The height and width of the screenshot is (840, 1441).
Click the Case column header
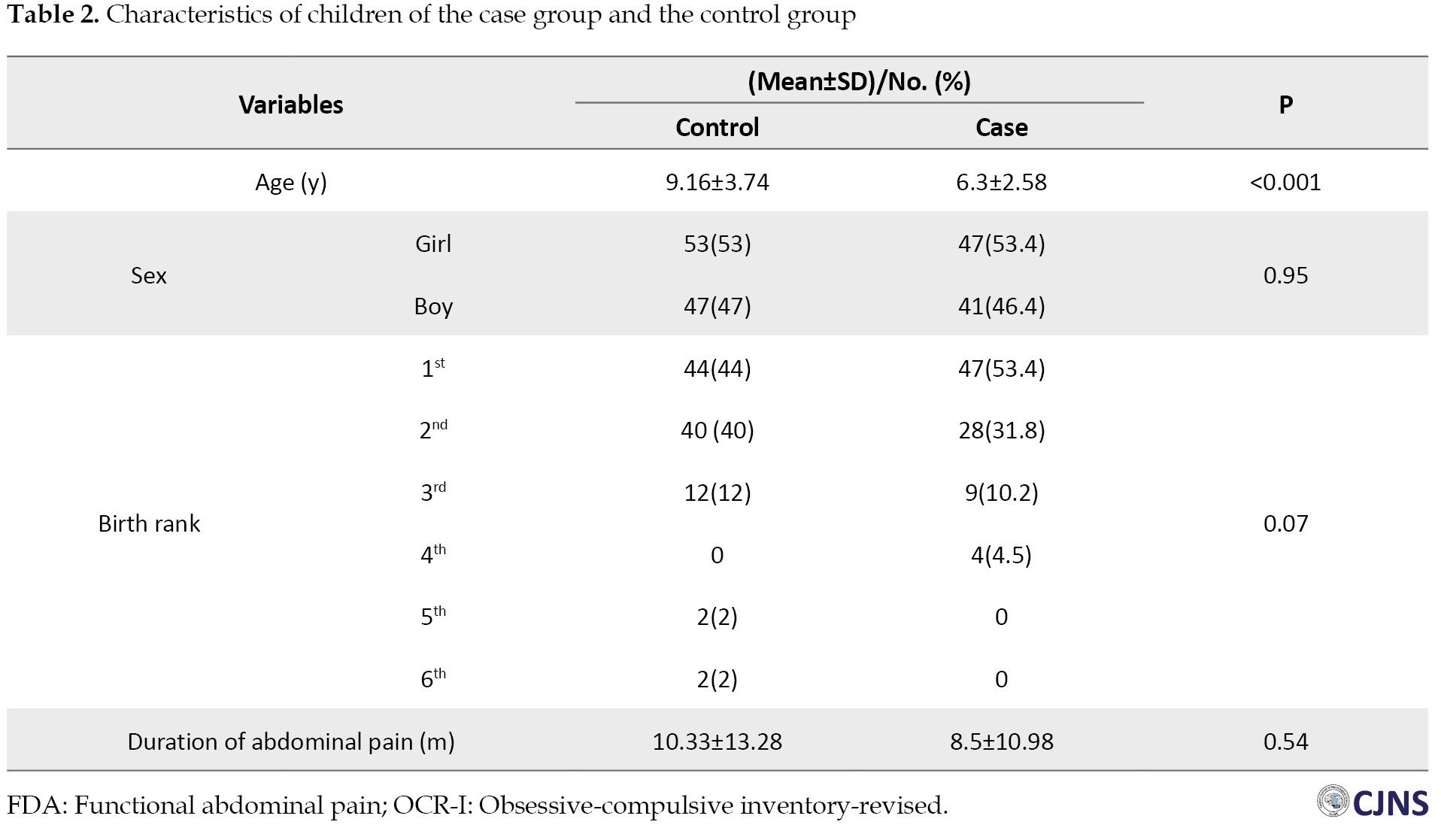pos(1001,127)
